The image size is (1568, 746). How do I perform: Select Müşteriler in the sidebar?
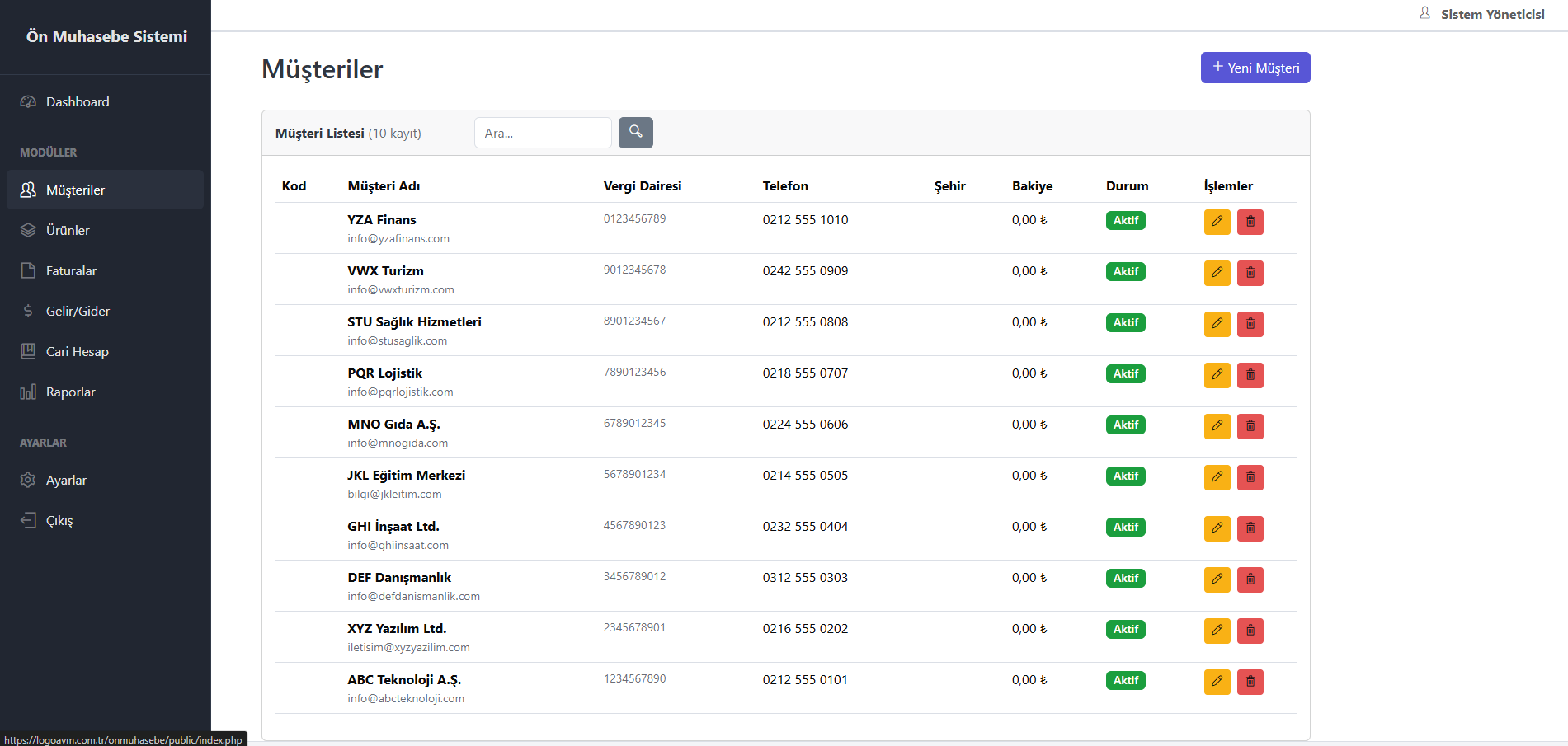point(106,190)
